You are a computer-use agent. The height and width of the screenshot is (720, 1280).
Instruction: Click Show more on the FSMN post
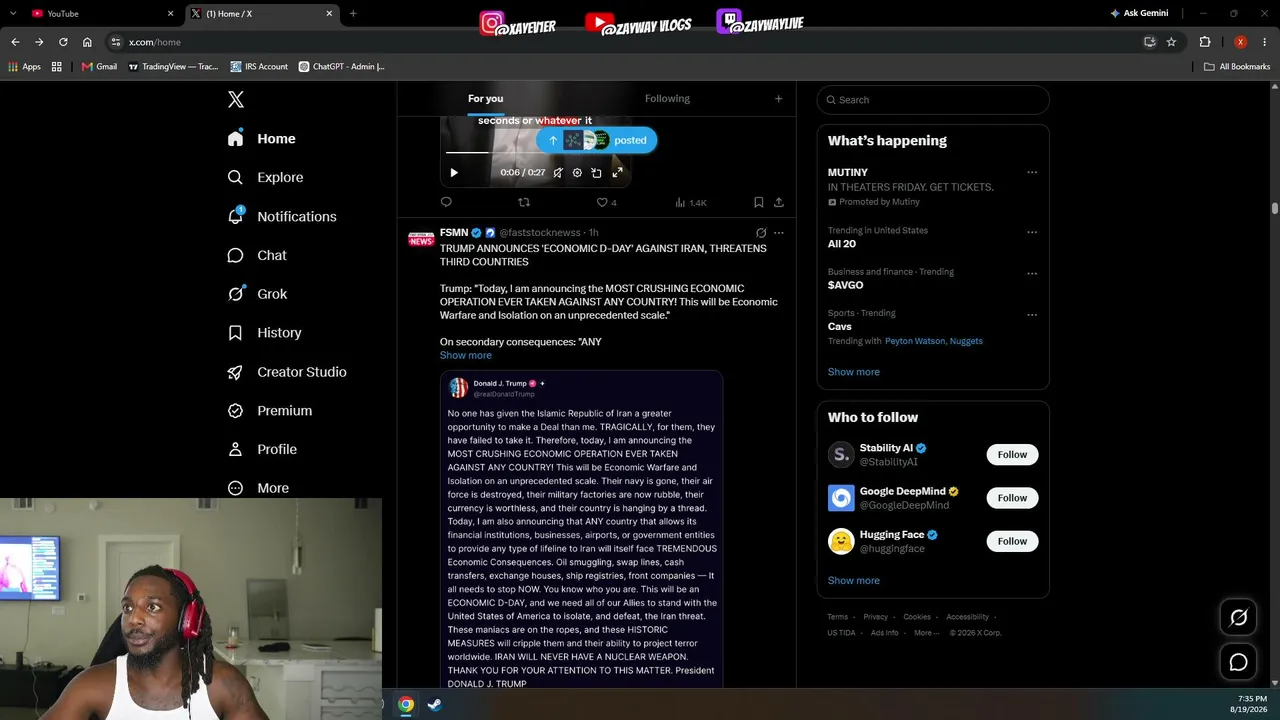[x=466, y=355]
